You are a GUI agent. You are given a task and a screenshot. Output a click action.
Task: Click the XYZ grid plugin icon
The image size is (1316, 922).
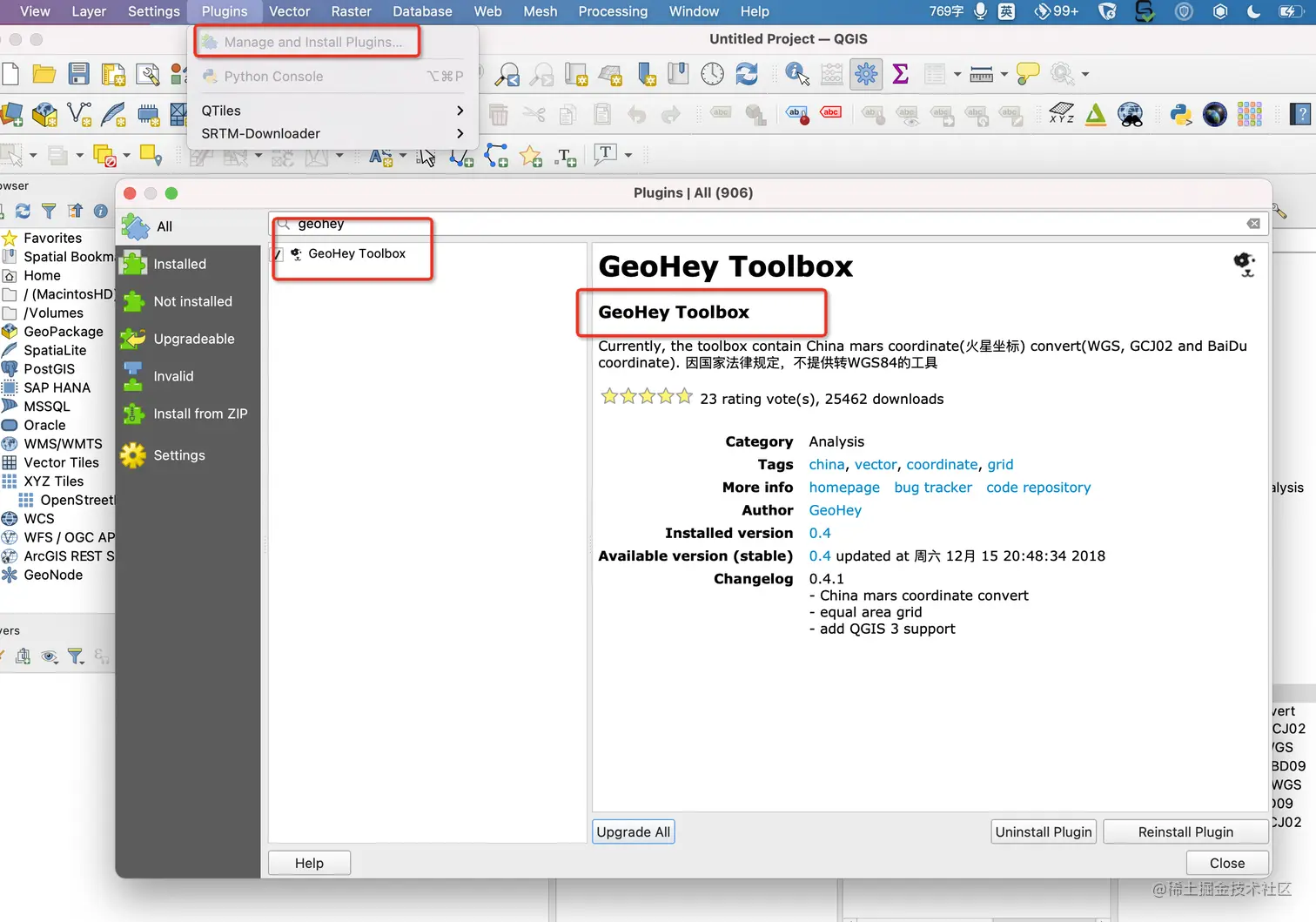point(1061,114)
